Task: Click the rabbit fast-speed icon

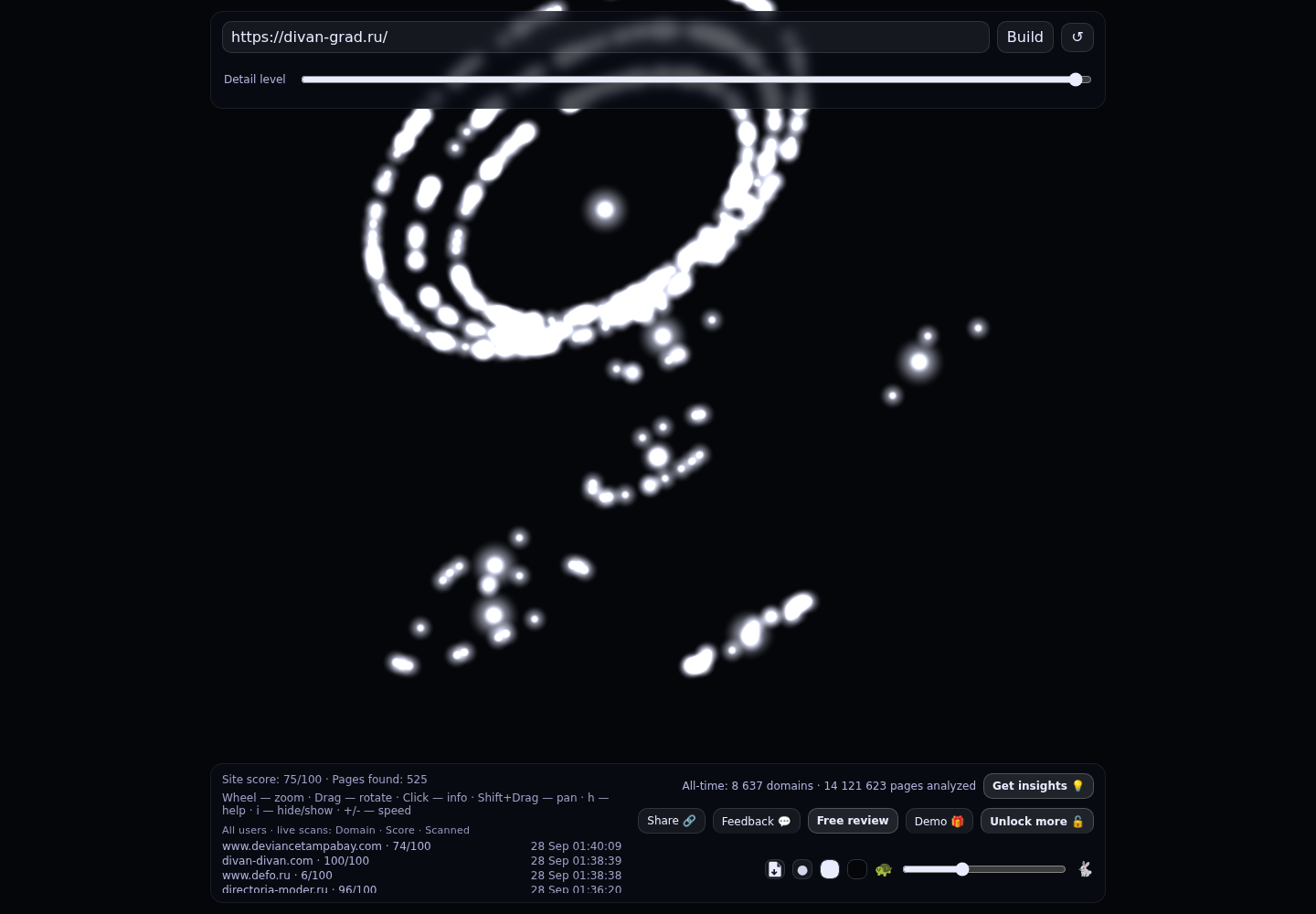Action: (x=1085, y=869)
